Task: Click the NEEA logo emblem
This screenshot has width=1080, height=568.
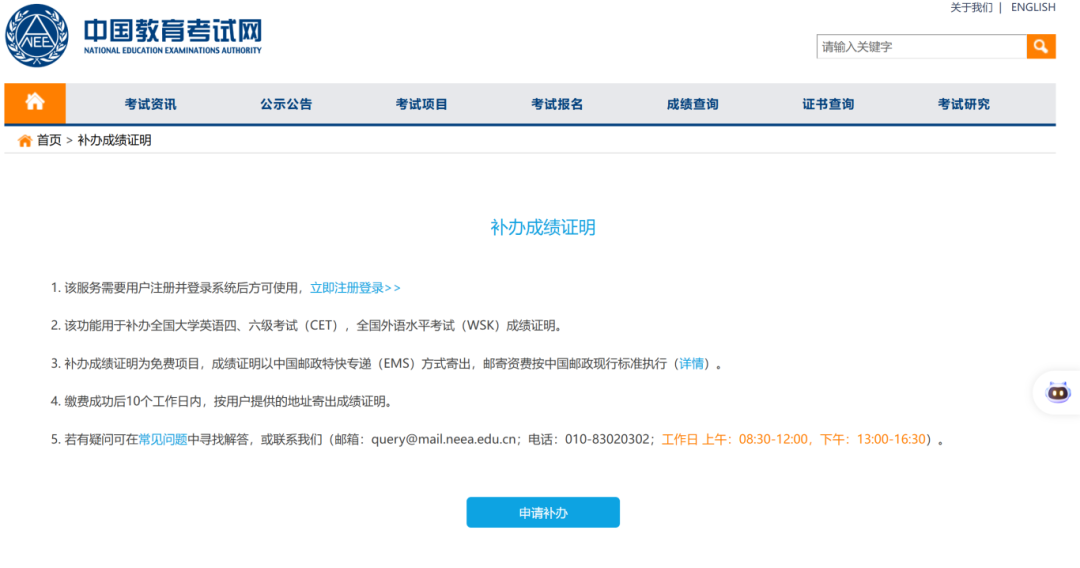Action: tap(37, 36)
